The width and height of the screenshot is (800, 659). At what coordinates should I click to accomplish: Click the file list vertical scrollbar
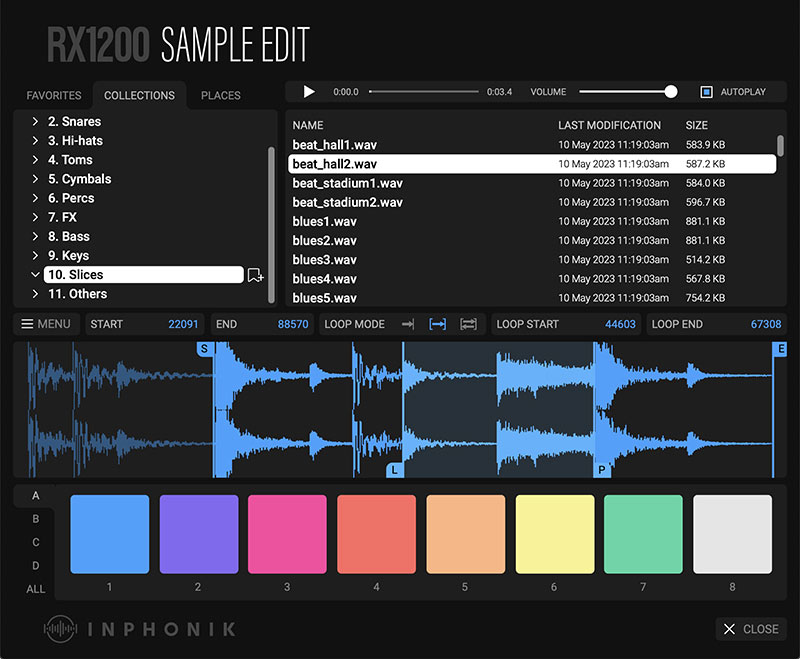click(780, 146)
